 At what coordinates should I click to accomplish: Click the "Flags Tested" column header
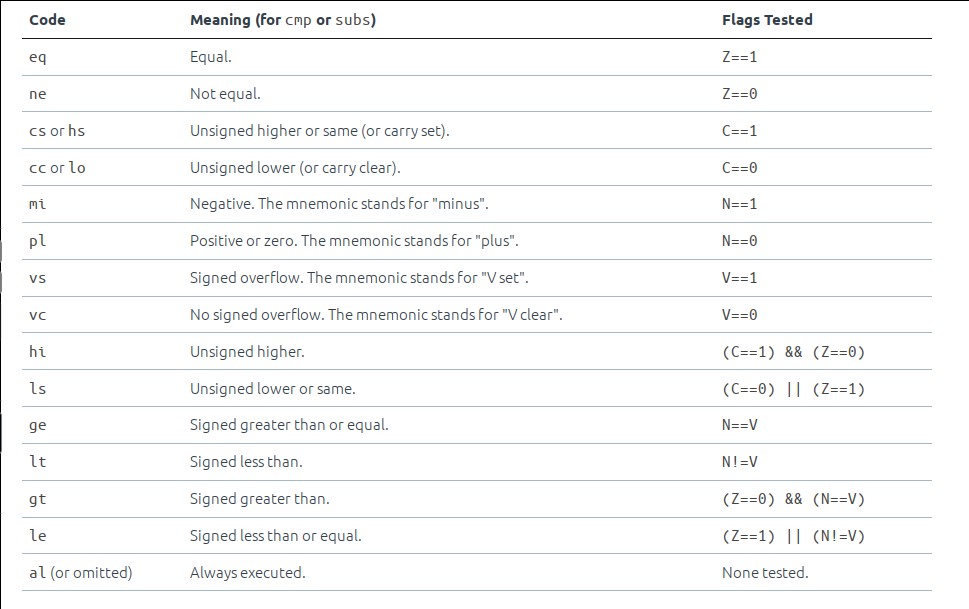(767, 20)
